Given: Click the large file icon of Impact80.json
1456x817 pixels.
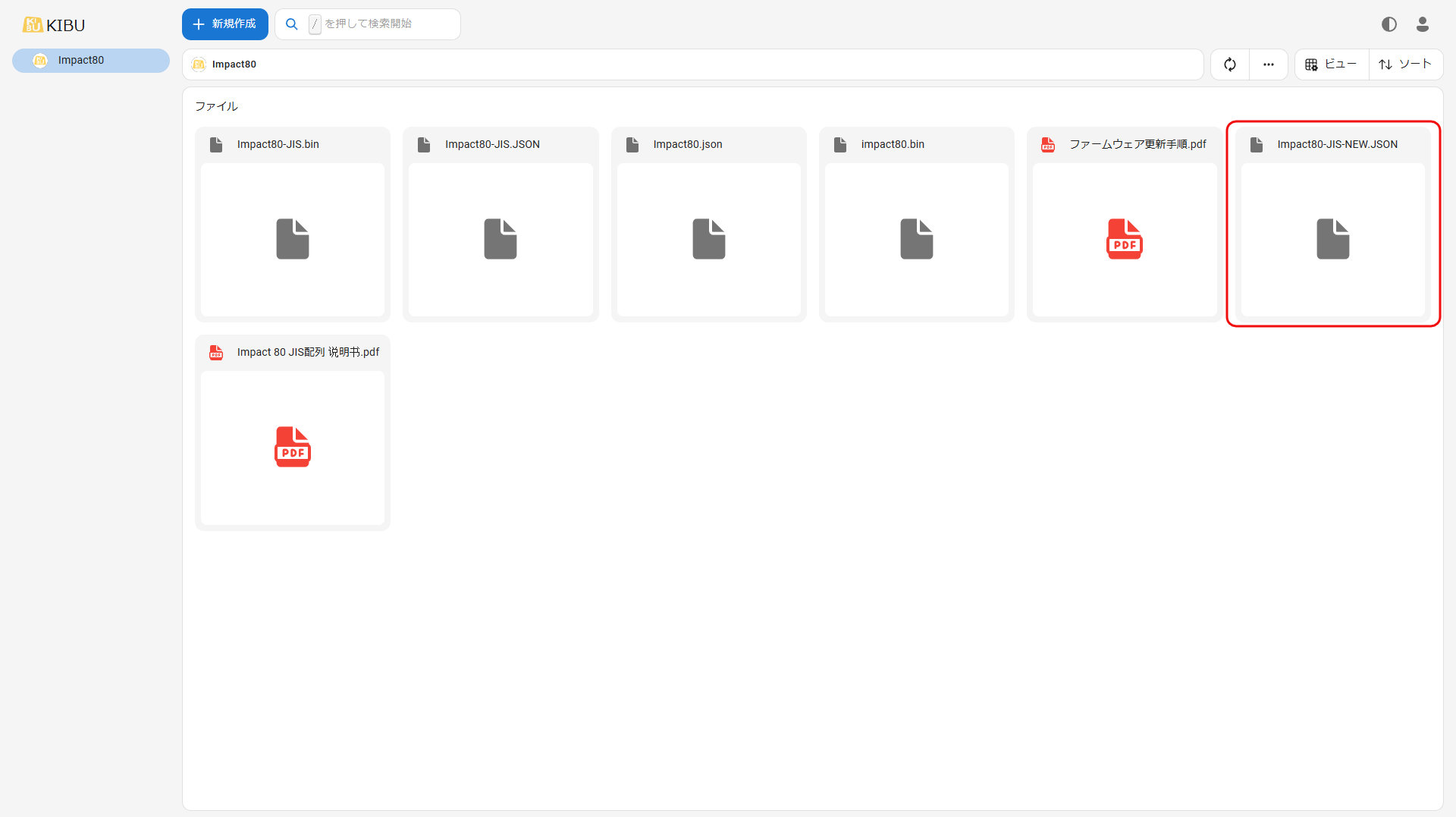Looking at the screenshot, I should coord(708,239).
